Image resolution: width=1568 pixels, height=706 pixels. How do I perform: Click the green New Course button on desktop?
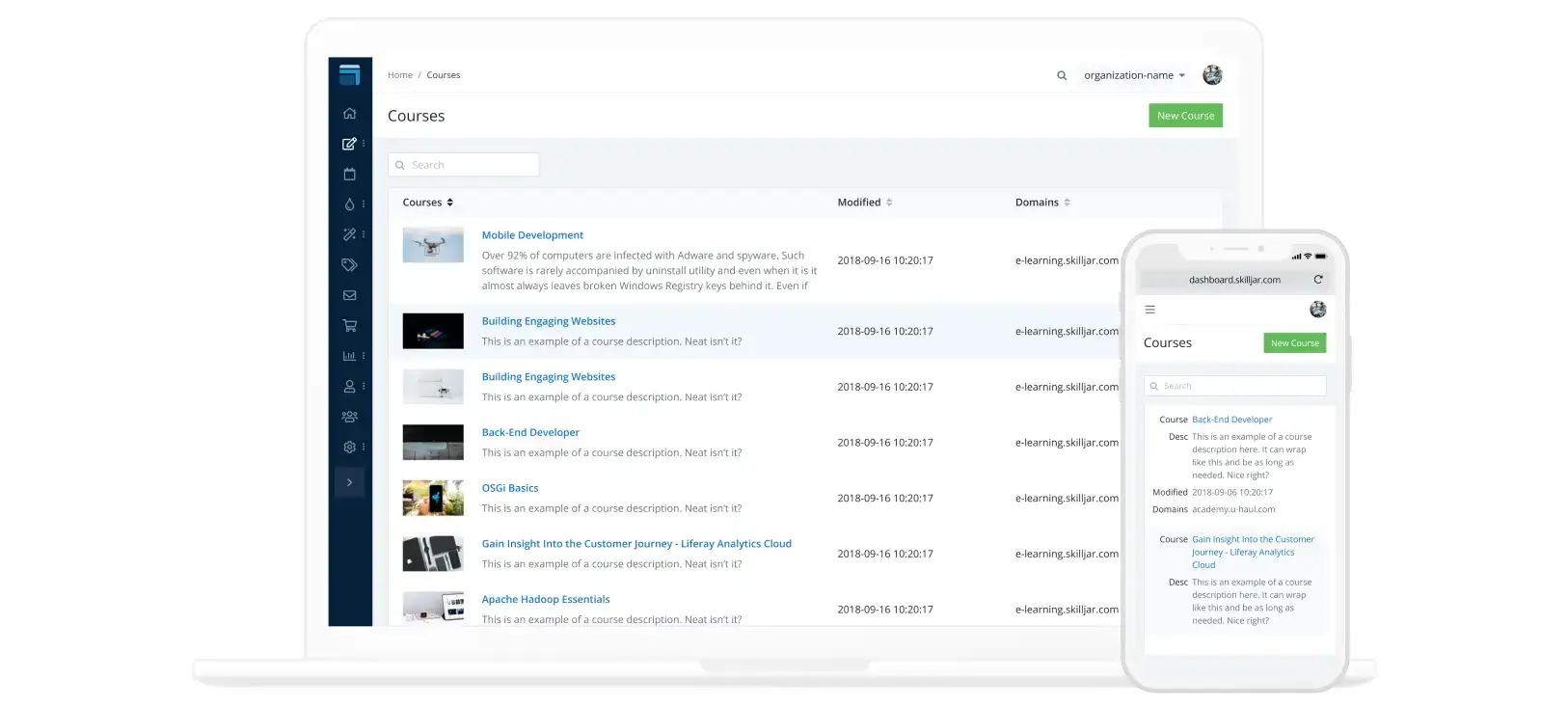pyautogui.click(x=1185, y=116)
